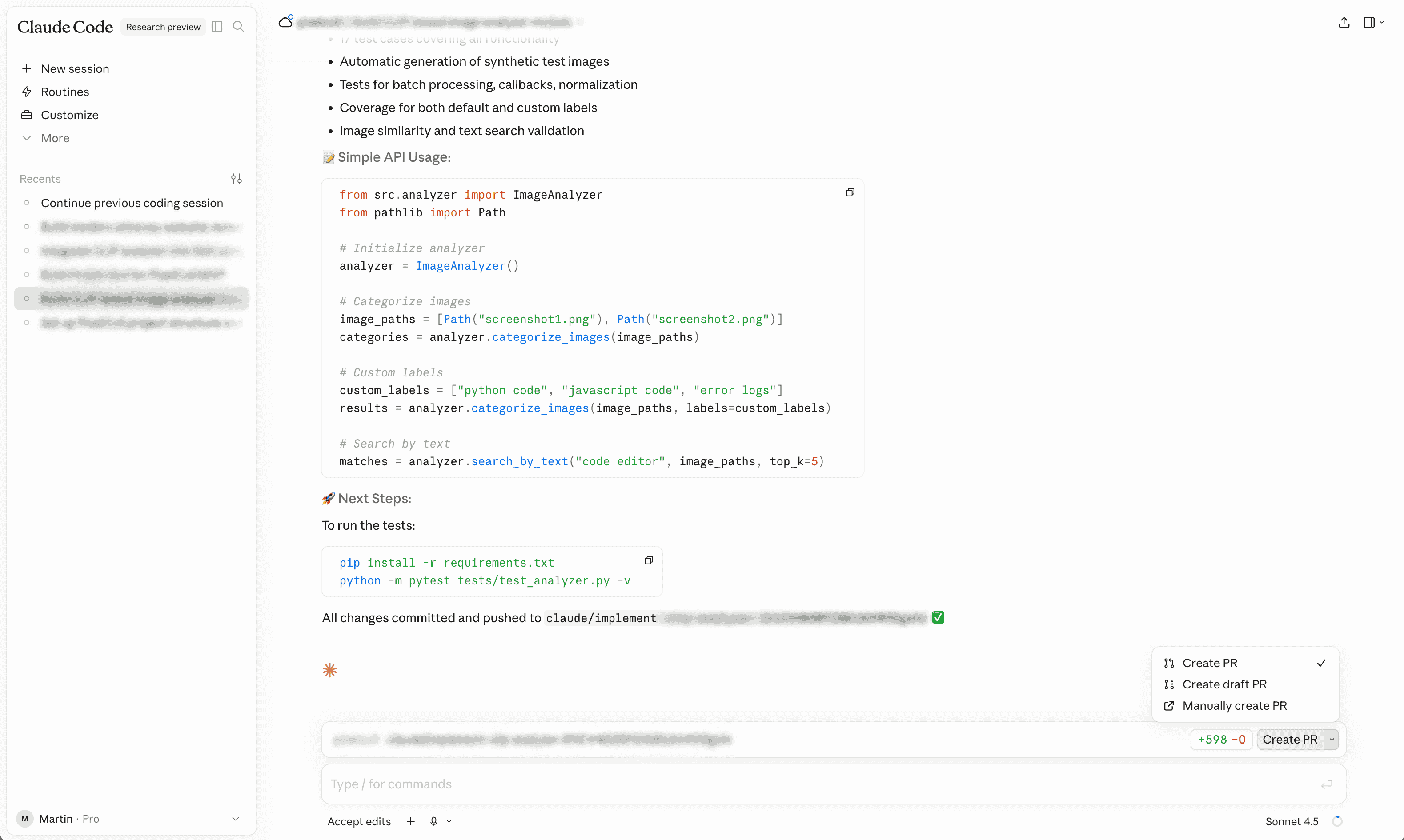Open the +598 -0 diff summary
The width and height of the screenshot is (1404, 840).
tap(1221, 739)
